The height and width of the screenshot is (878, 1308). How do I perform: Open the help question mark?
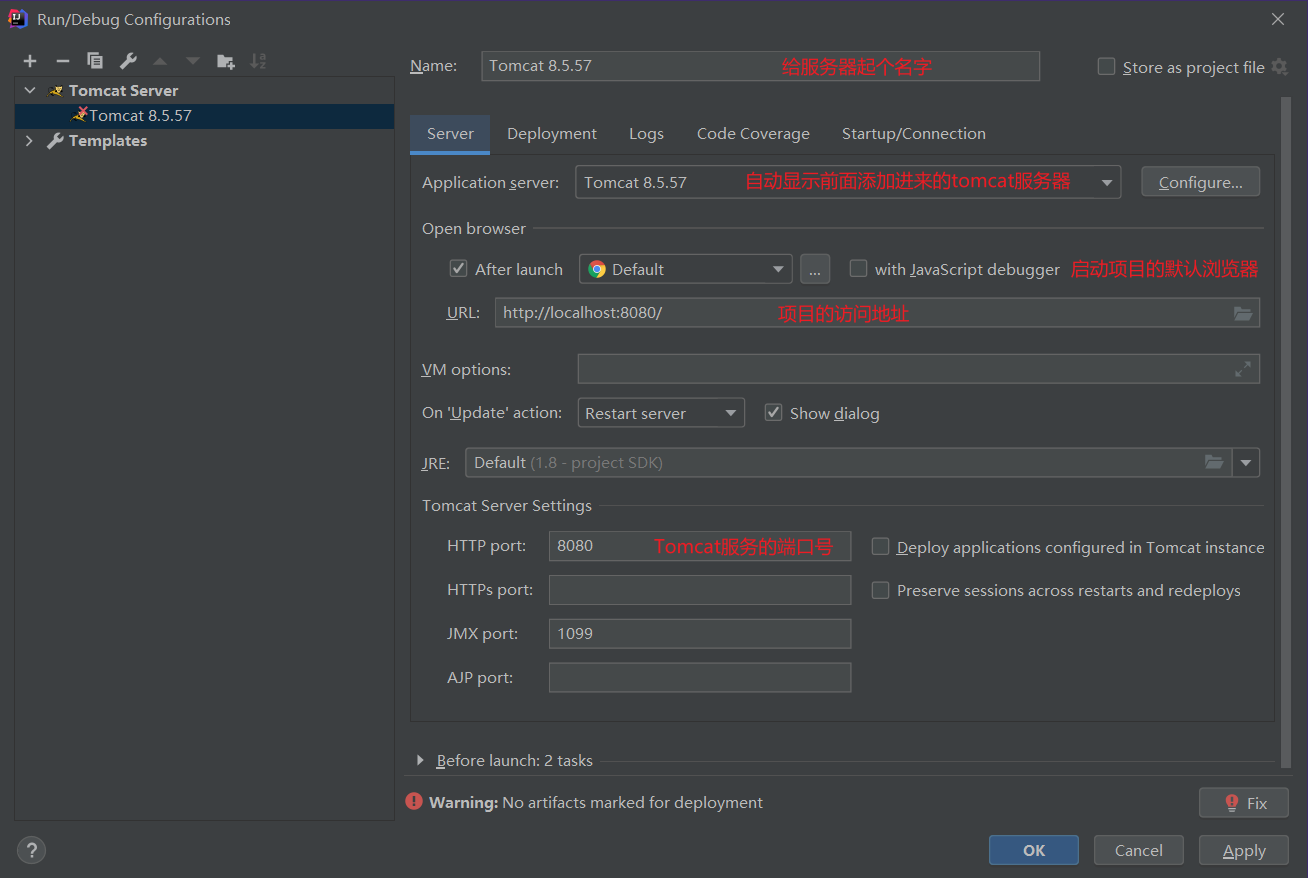click(31, 850)
